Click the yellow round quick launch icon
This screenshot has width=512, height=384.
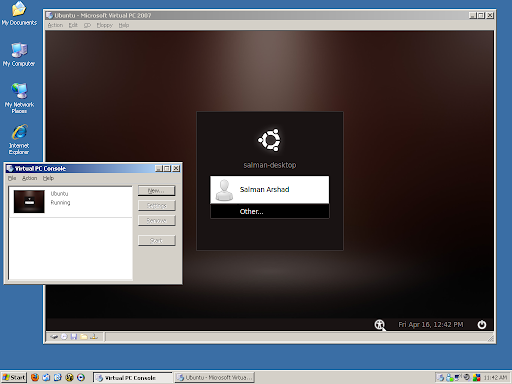pyautogui.click(x=69, y=377)
